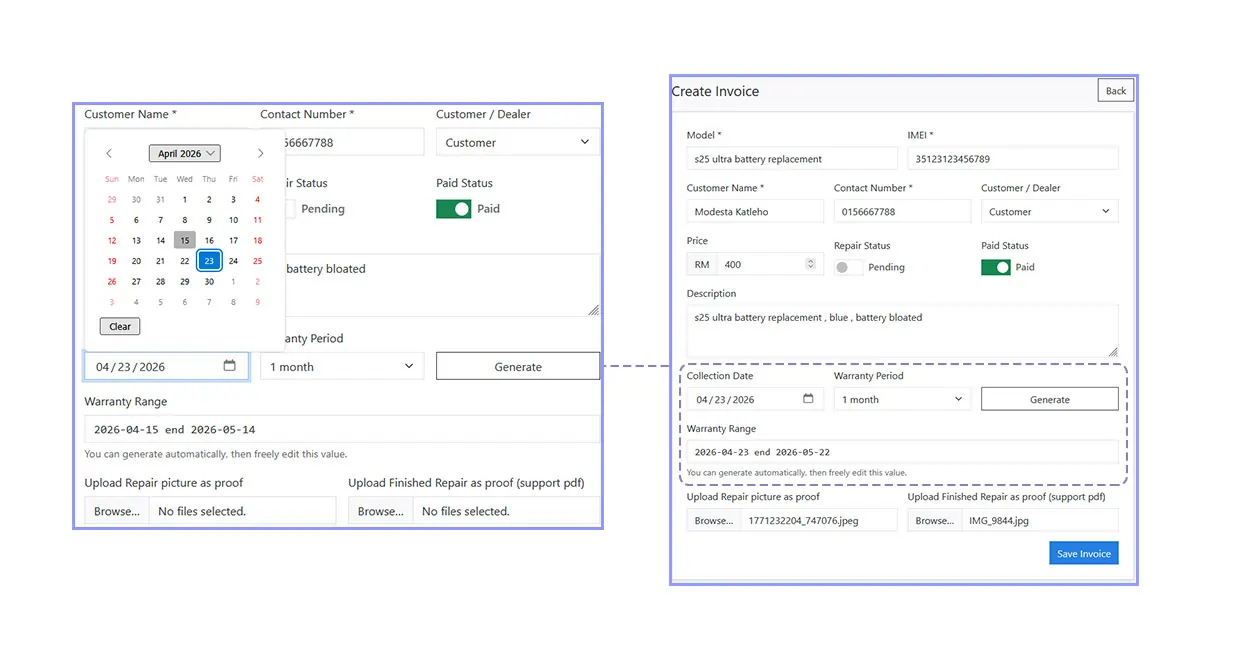Viewport: 1260px width, 660px height.
Task: Open the 1 month Warranty Period dropdown on the left
Action: (341, 366)
